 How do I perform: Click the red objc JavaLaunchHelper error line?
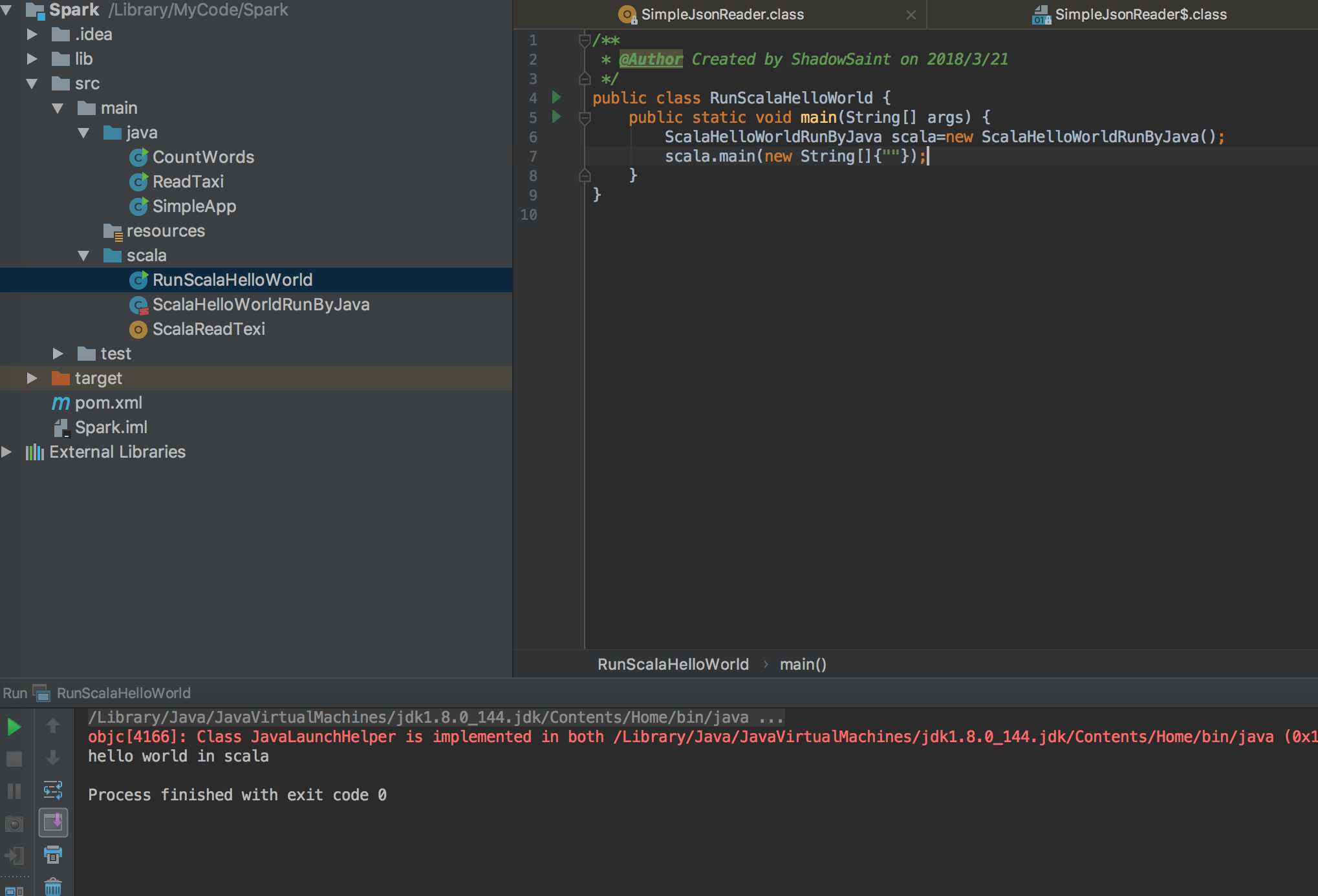(x=702, y=736)
